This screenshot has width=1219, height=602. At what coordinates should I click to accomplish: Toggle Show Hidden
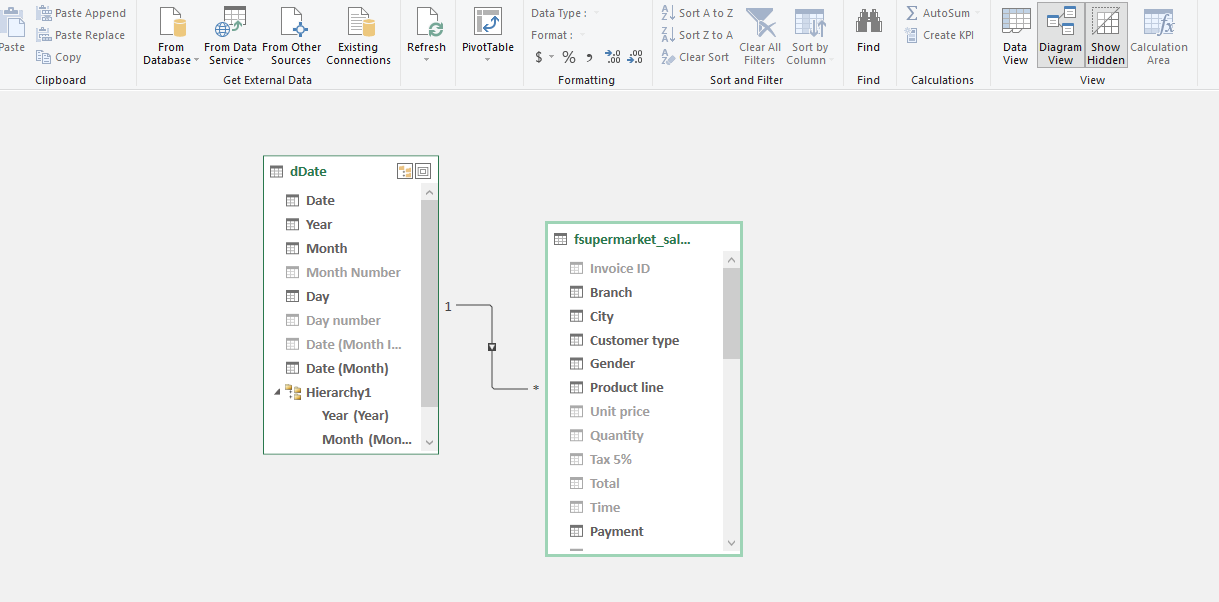click(x=1106, y=36)
